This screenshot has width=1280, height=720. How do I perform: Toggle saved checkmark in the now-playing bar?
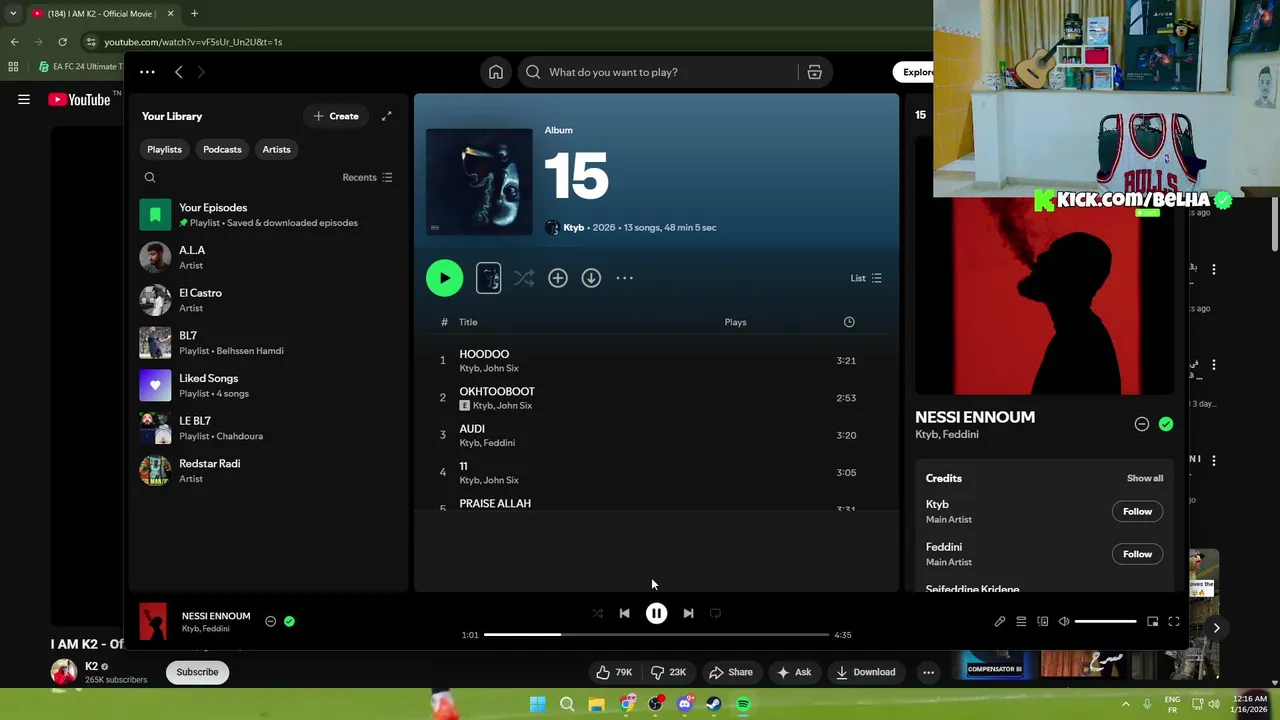289,621
